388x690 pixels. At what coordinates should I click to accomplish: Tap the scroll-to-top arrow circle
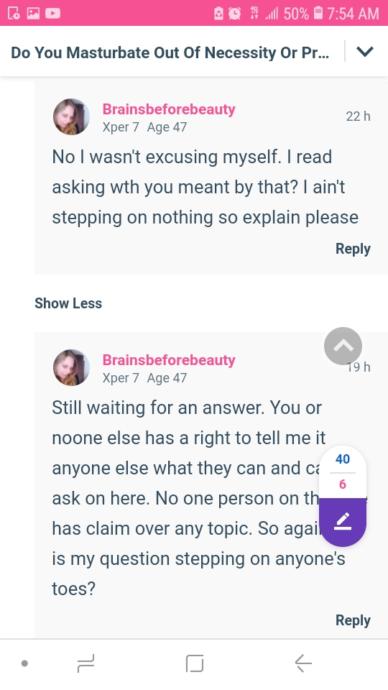tap(343, 346)
